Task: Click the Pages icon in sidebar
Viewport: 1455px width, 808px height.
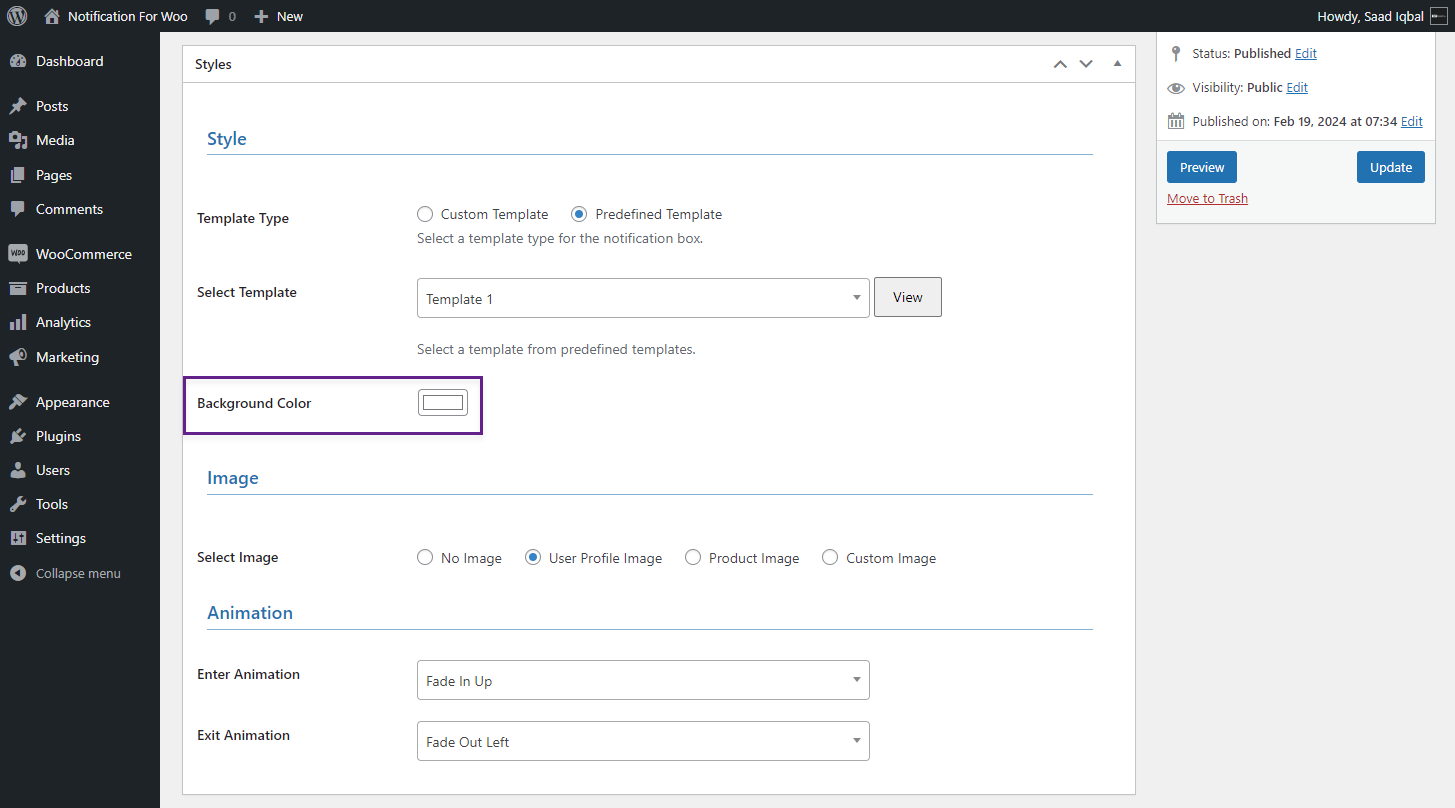Action: click(18, 175)
